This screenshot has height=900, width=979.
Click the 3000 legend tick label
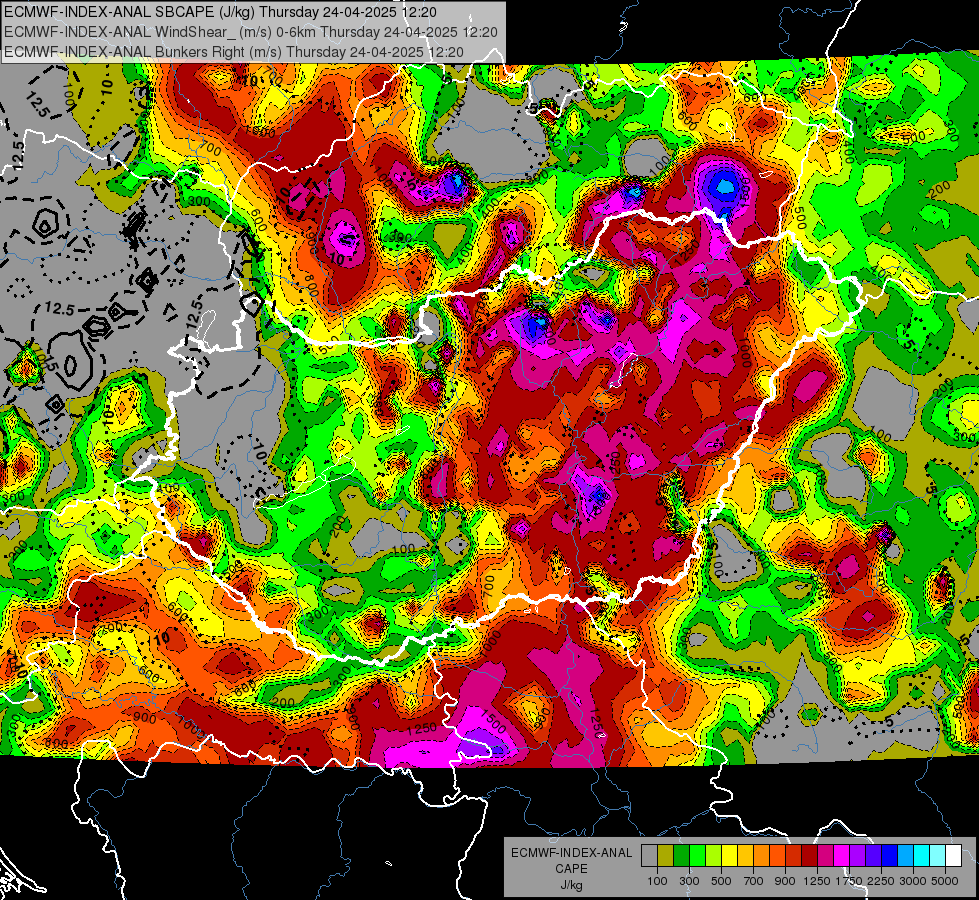(913, 881)
